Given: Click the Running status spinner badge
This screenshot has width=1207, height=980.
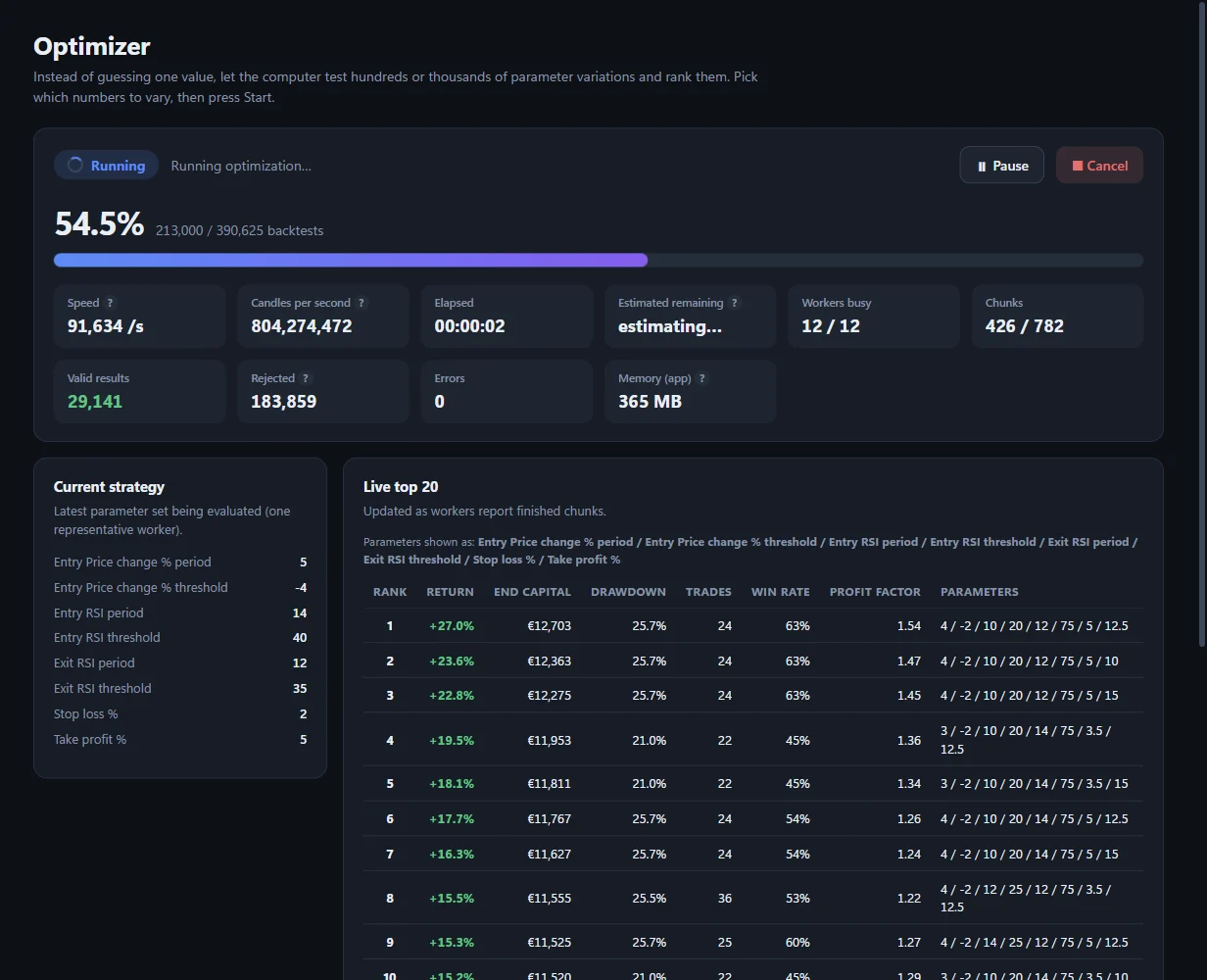Looking at the screenshot, I should (106, 166).
